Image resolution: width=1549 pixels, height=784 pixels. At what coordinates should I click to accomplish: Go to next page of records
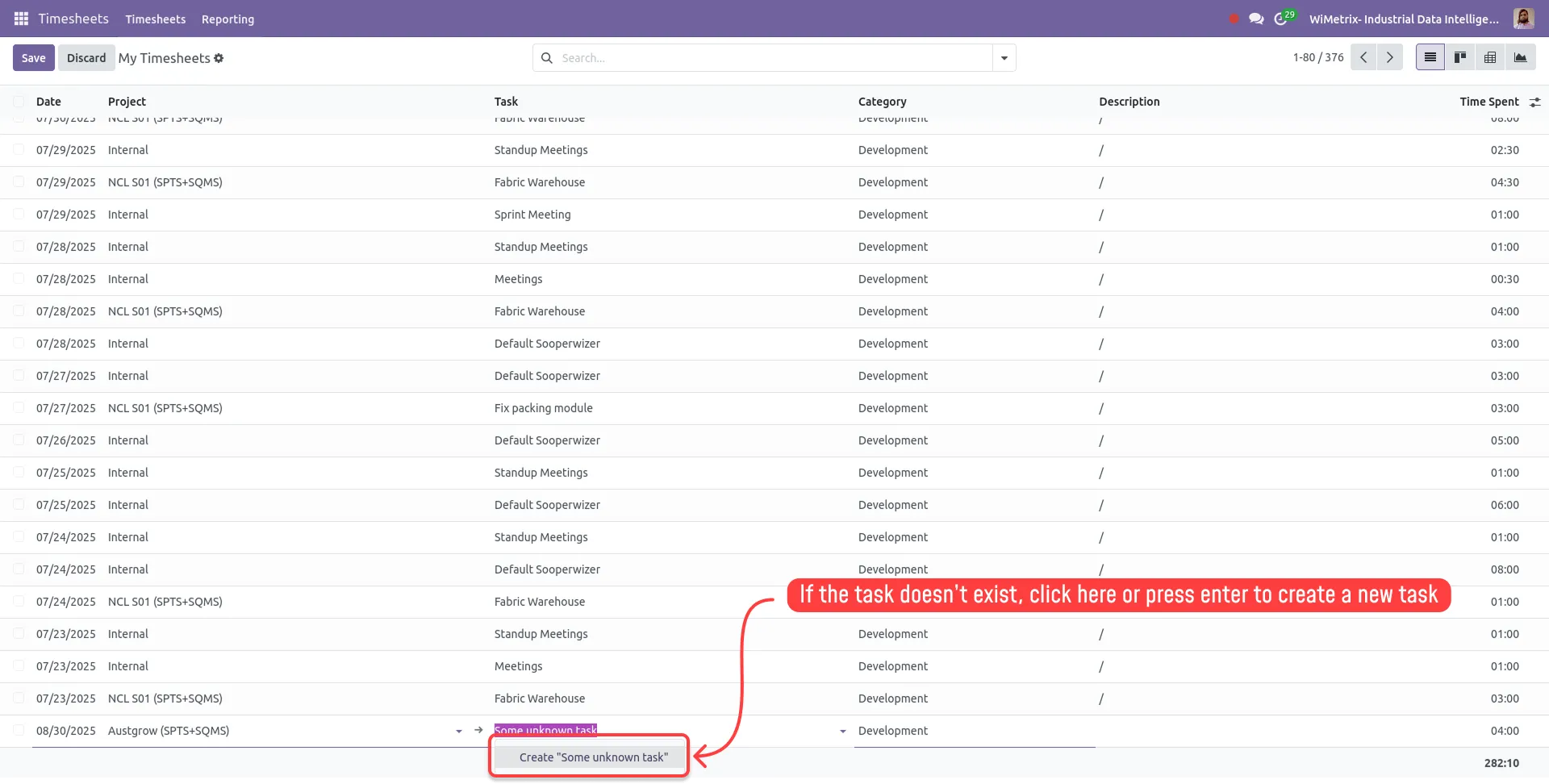pos(1389,57)
